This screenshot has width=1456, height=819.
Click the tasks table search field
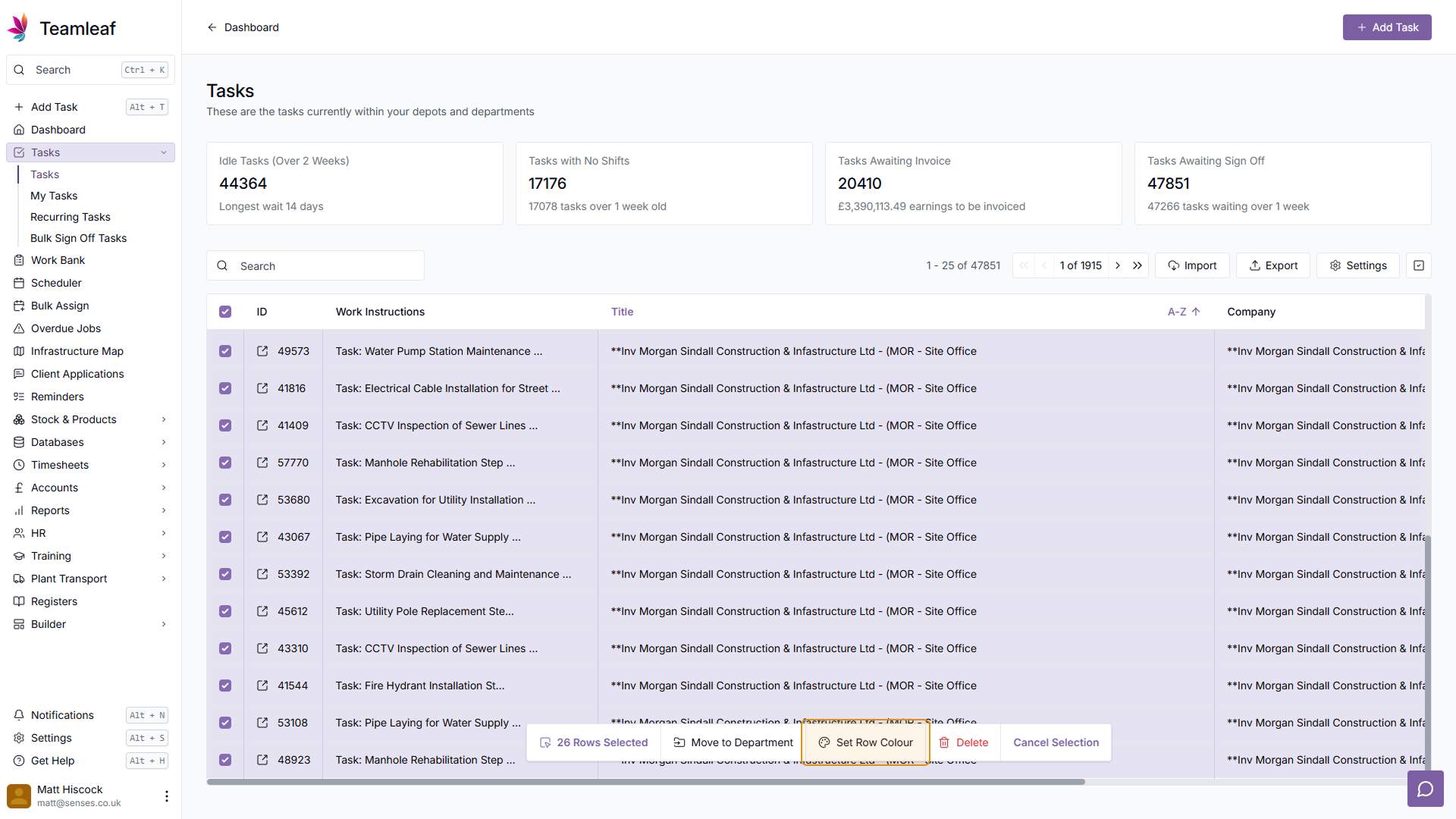point(315,265)
